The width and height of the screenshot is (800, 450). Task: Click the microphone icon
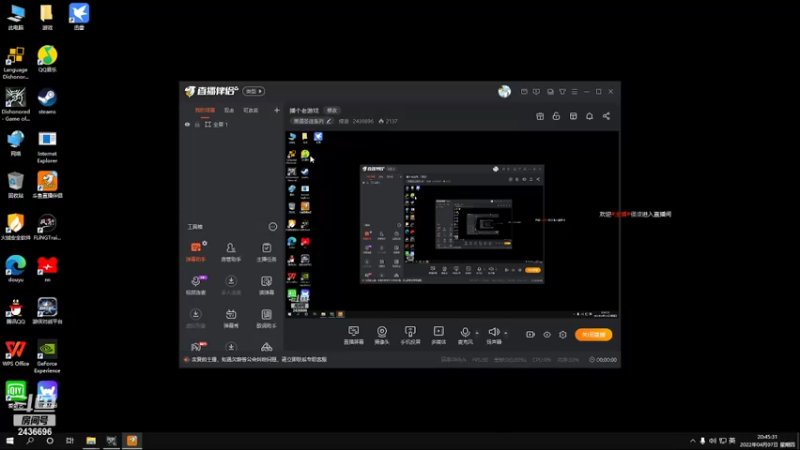[465, 333]
